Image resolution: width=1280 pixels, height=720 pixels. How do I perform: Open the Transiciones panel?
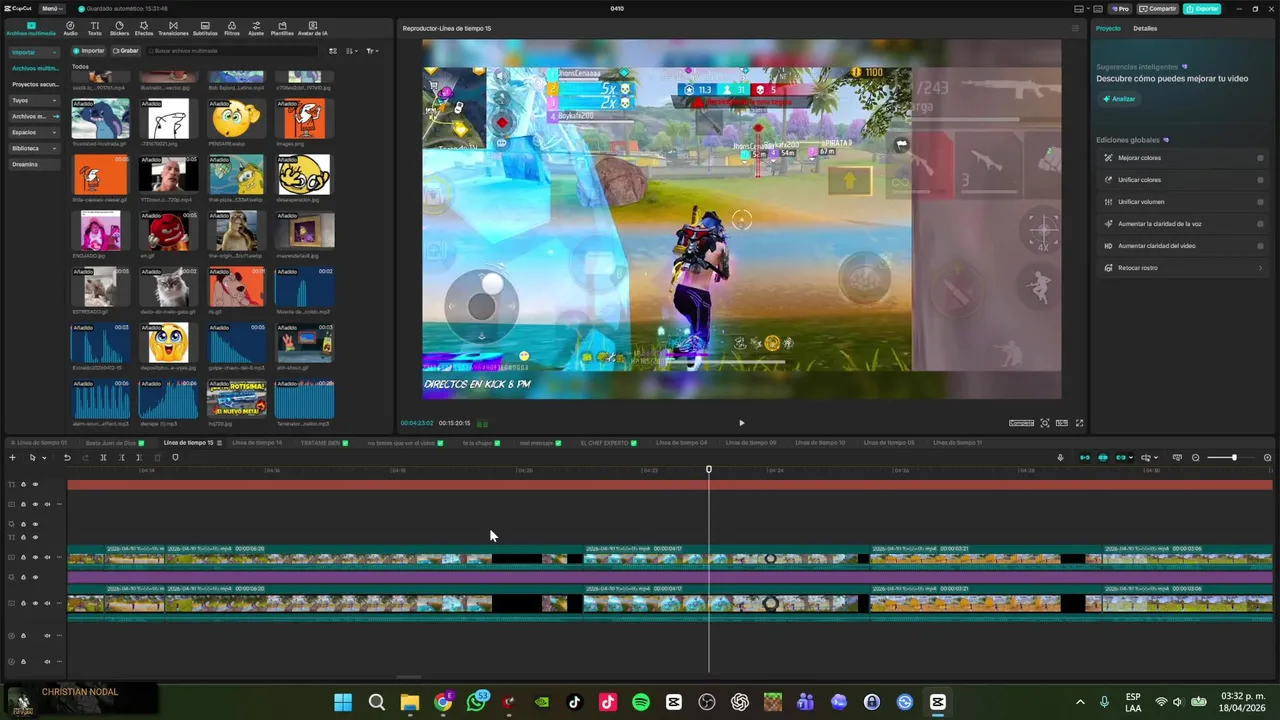click(173, 28)
